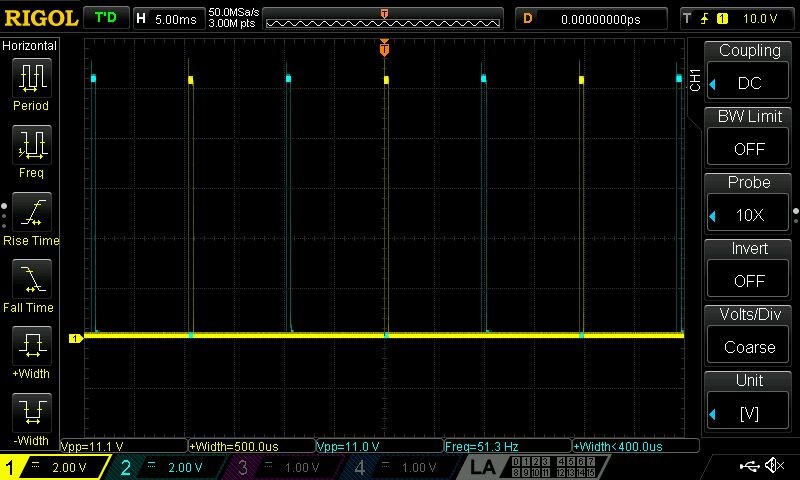
Task: Select channel 4 tab at 1.00 V
Action: 401,467
